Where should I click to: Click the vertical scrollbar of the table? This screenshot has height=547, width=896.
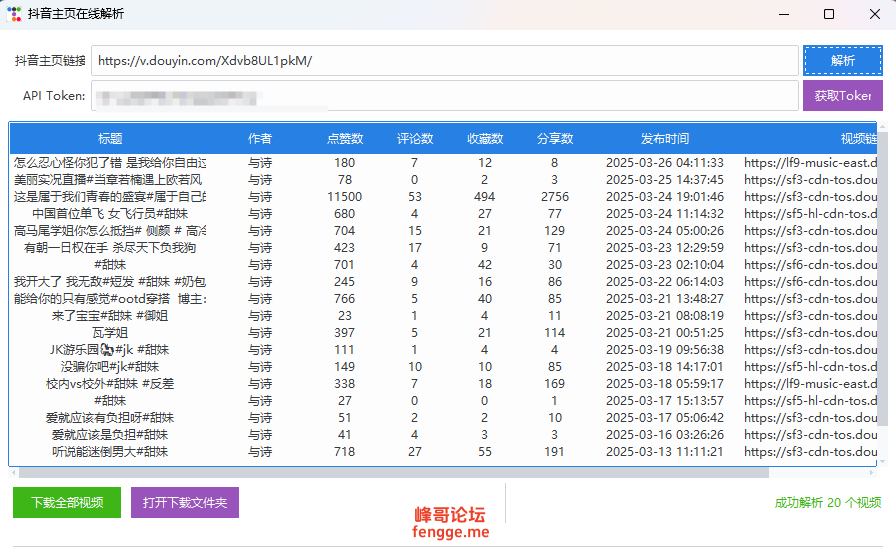(883, 280)
